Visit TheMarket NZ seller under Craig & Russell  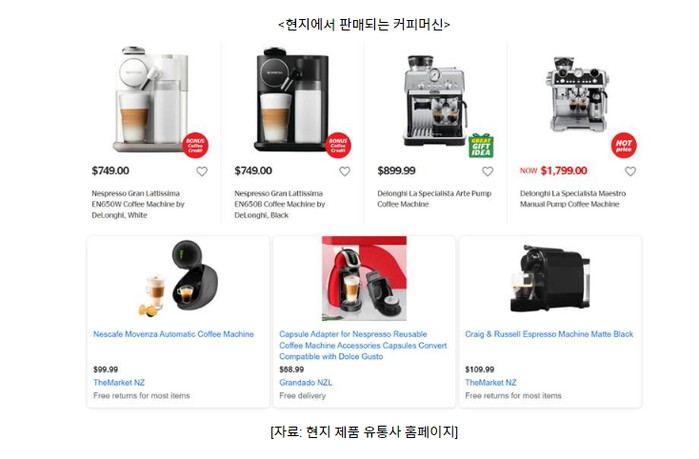pos(491,382)
